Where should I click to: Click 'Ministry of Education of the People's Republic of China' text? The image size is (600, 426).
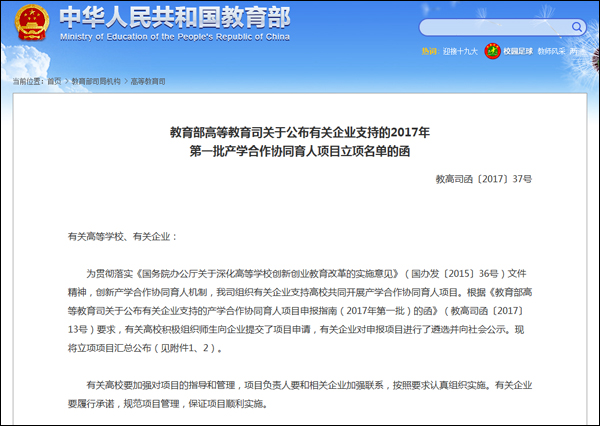[175, 37]
